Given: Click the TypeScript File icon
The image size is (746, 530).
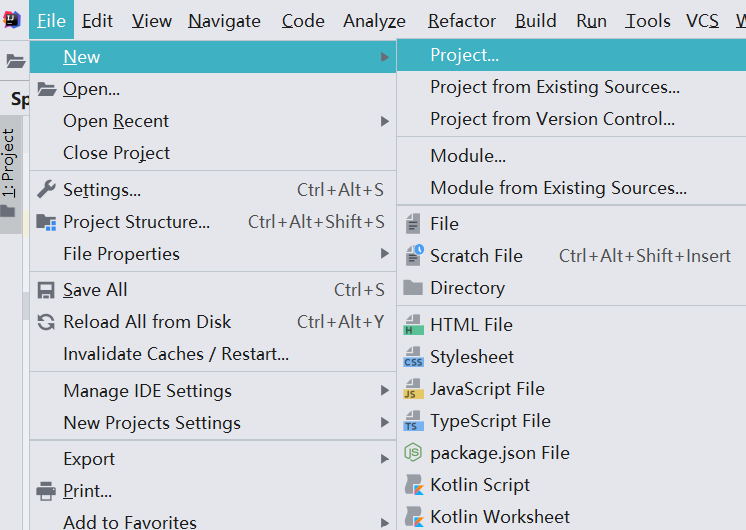Looking at the screenshot, I should (413, 421).
